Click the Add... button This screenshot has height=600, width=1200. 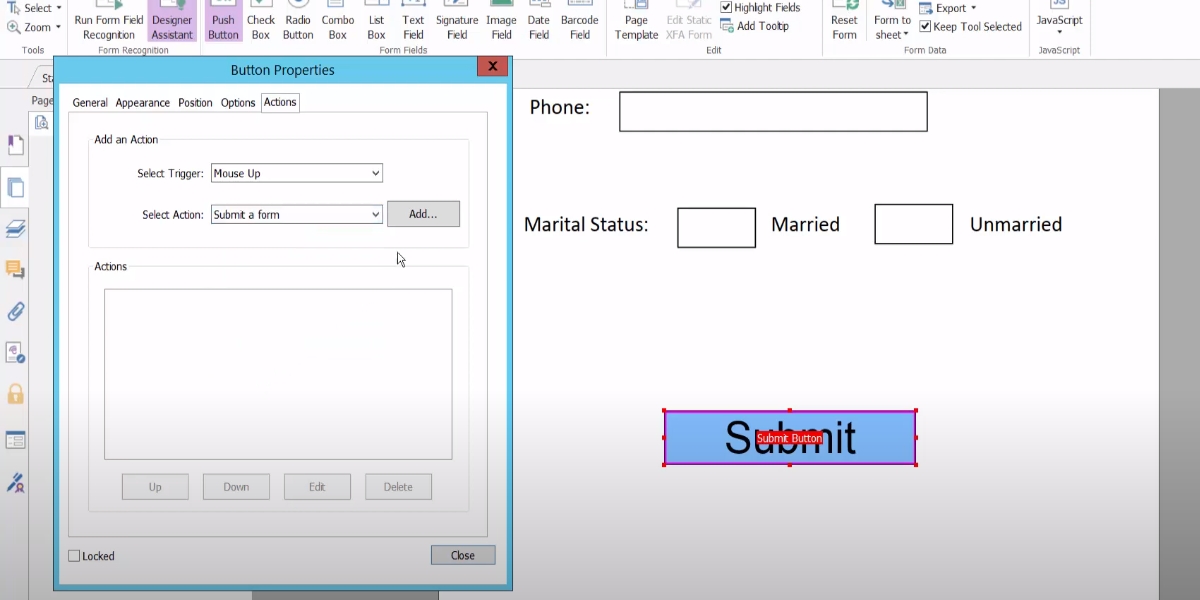coord(423,214)
